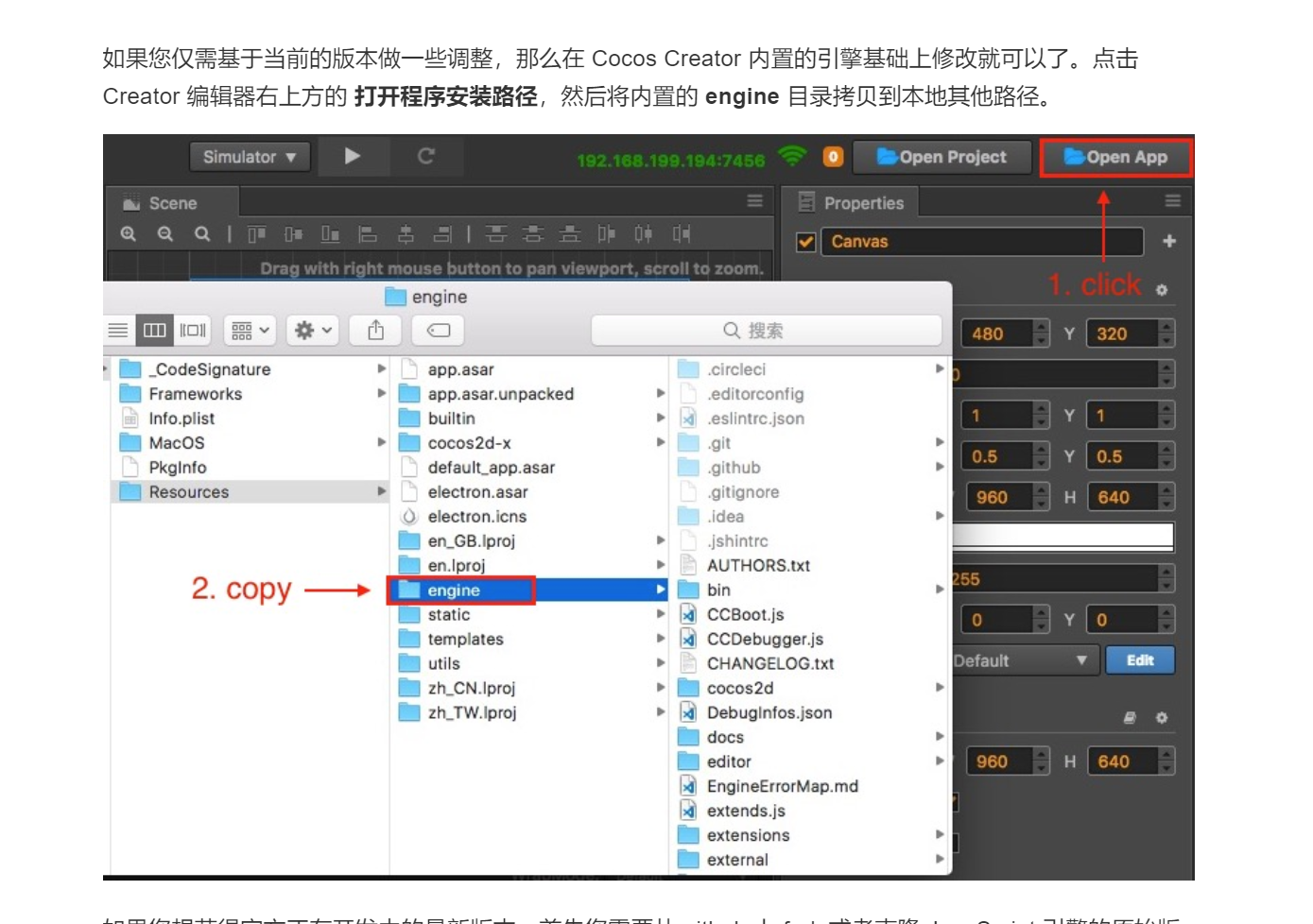The image size is (1313, 924).
Task: Open the Properties panel menu icon
Action: [1172, 201]
